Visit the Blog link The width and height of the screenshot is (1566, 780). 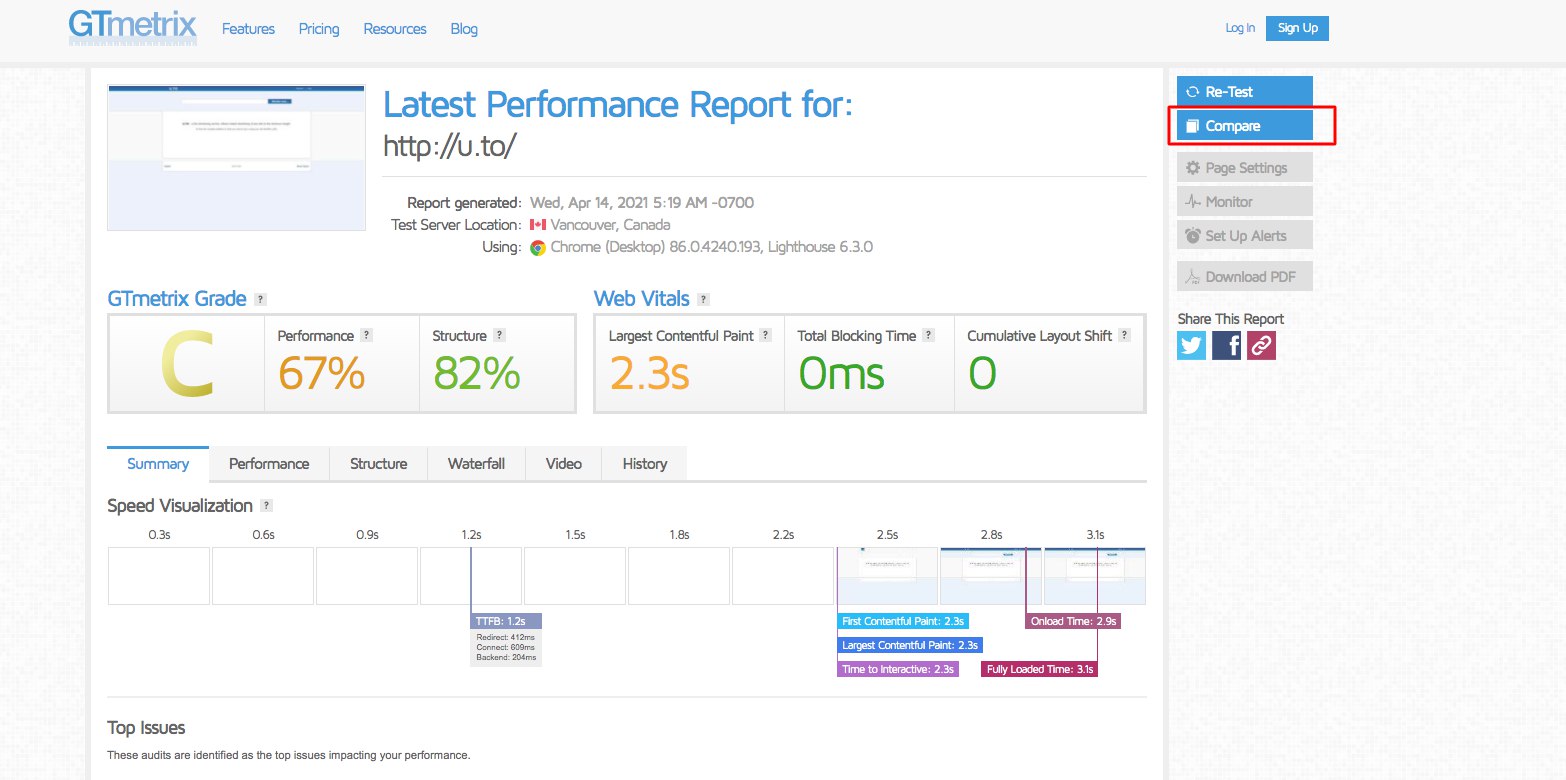coord(464,29)
